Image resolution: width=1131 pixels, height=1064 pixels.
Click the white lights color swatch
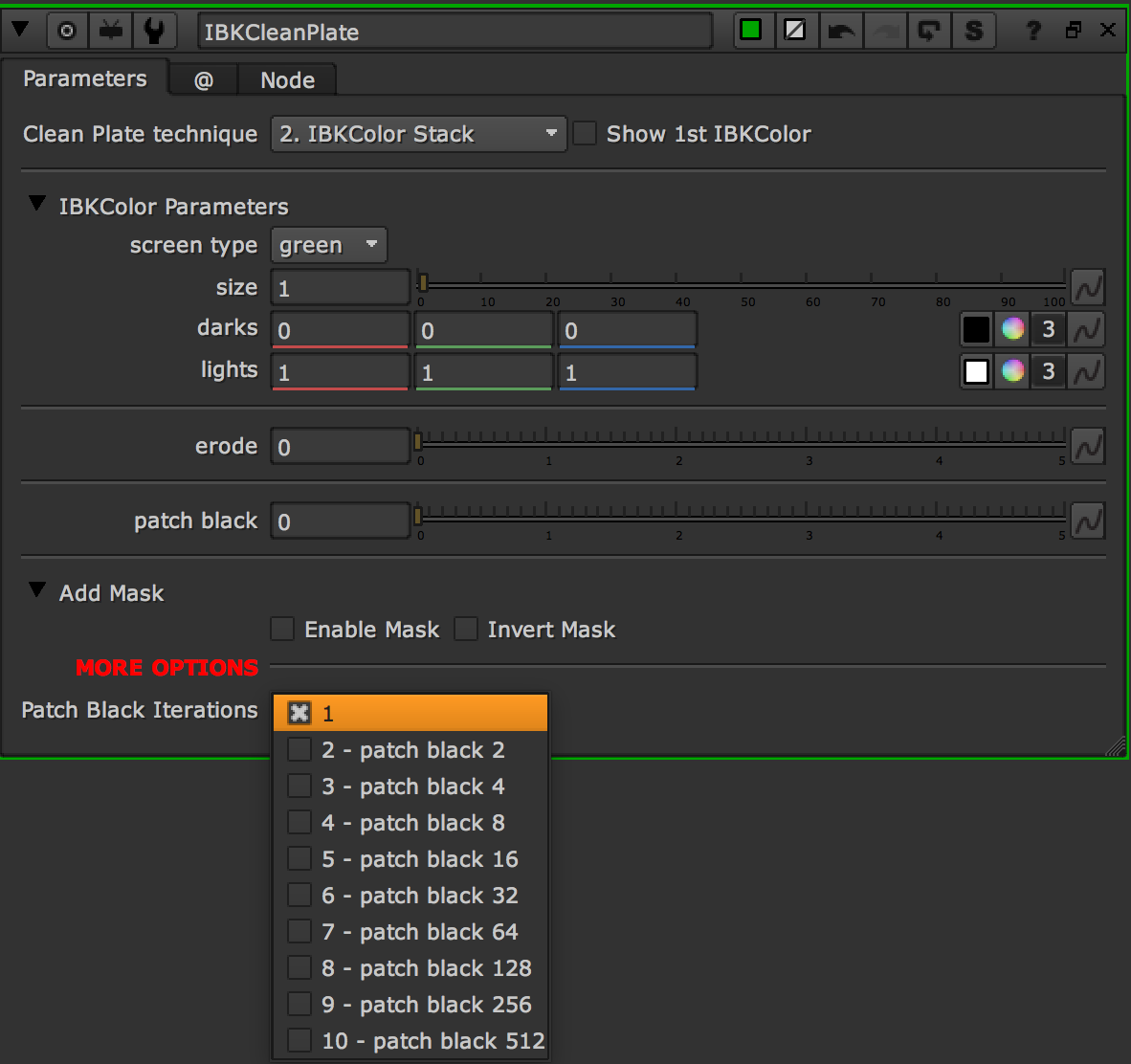click(976, 371)
